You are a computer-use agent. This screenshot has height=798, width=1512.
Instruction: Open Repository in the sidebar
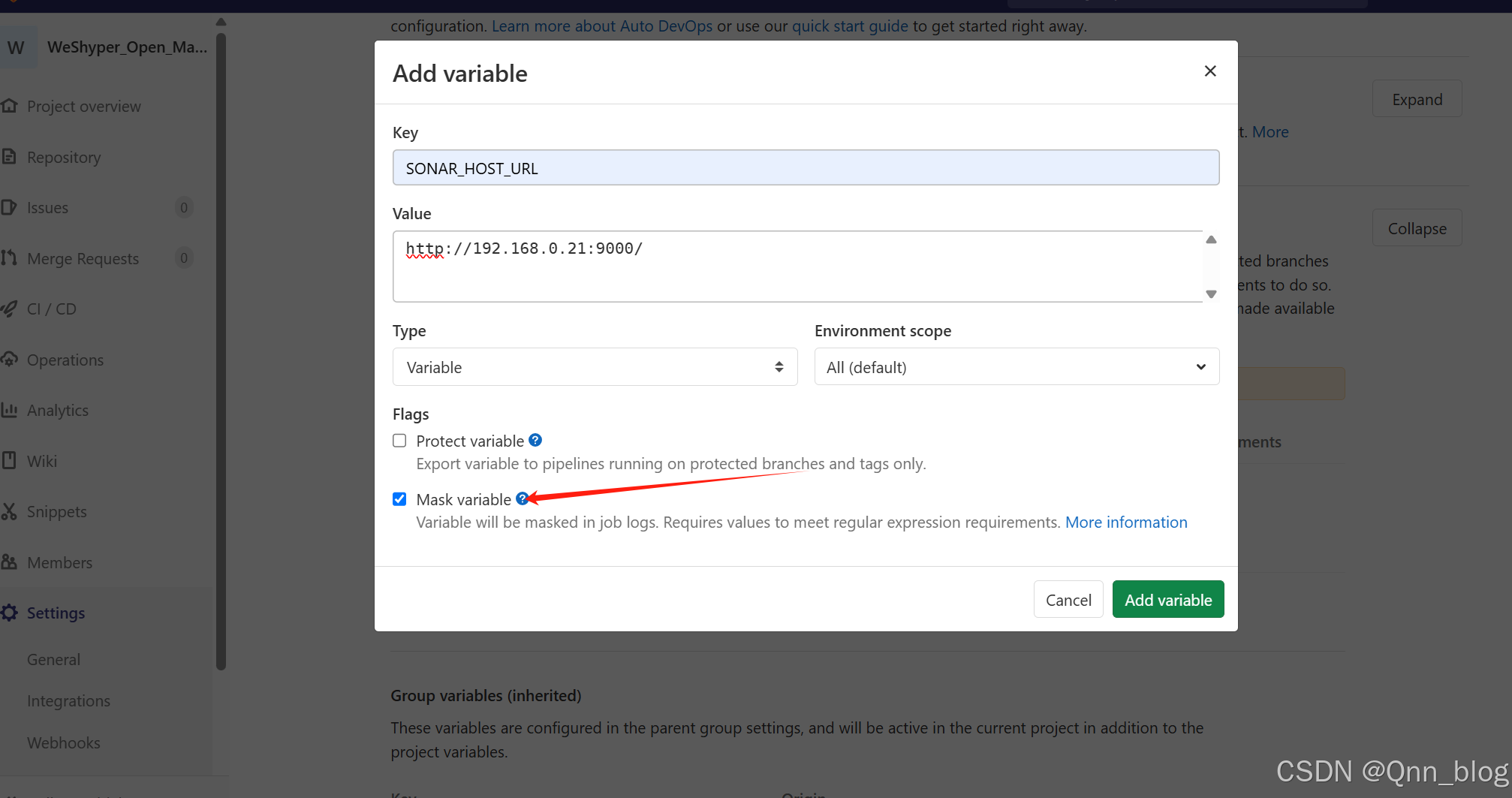click(x=64, y=157)
